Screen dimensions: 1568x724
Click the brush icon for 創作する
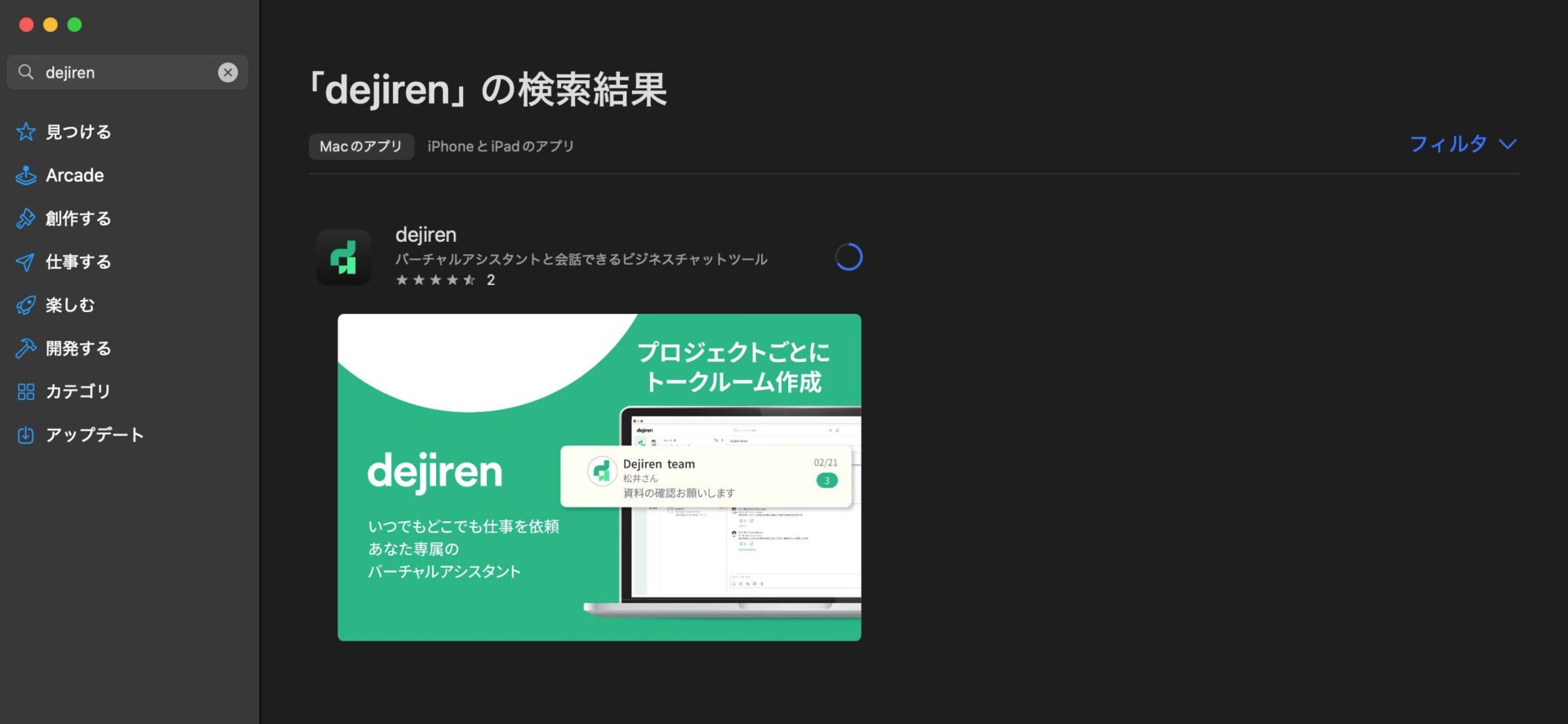(26, 218)
